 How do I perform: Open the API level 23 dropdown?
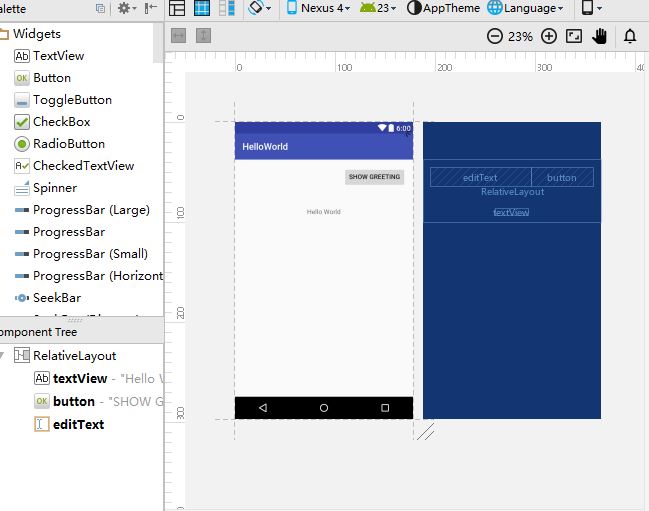pos(378,8)
